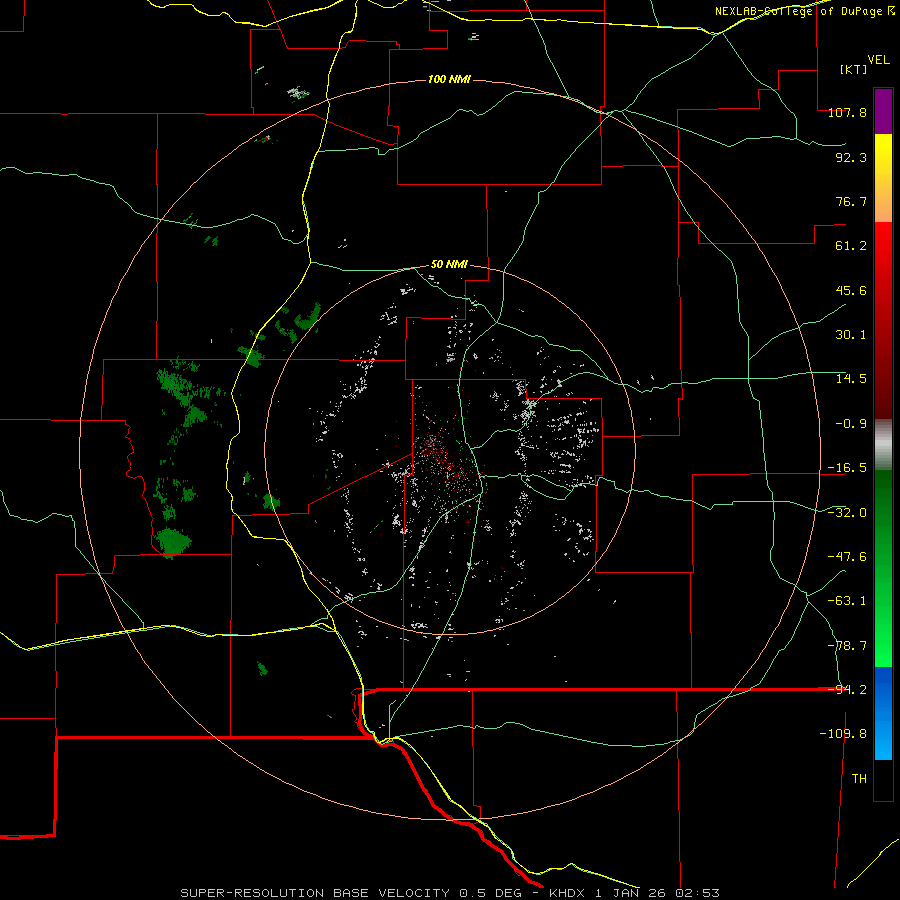Click the 14.5 legend value

coord(851,379)
